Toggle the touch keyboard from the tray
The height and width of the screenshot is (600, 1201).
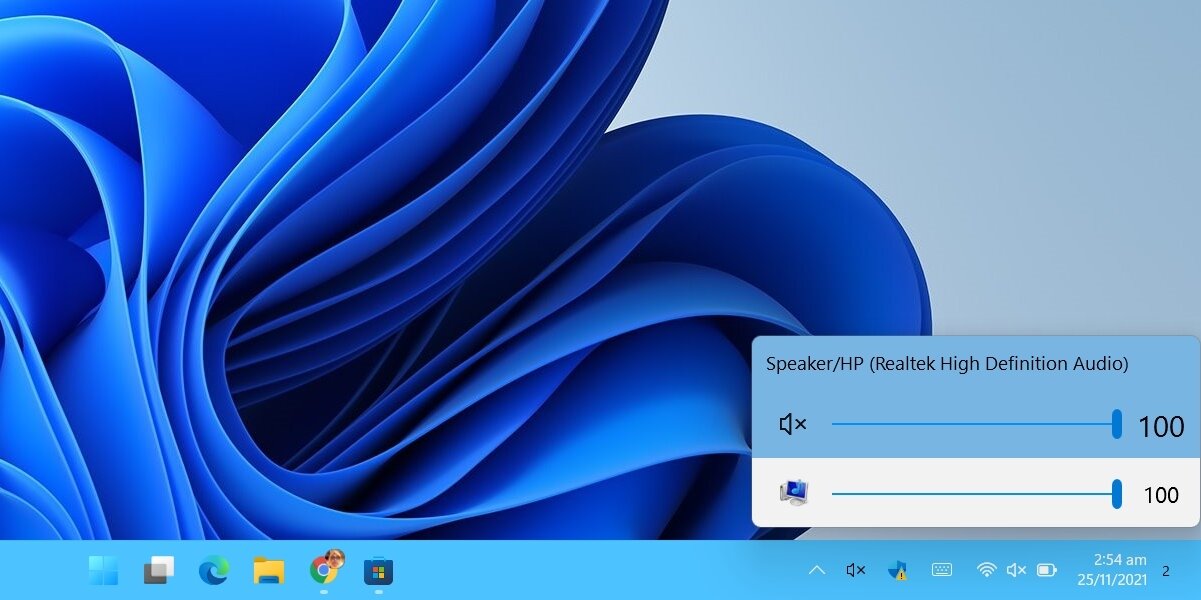coord(941,570)
